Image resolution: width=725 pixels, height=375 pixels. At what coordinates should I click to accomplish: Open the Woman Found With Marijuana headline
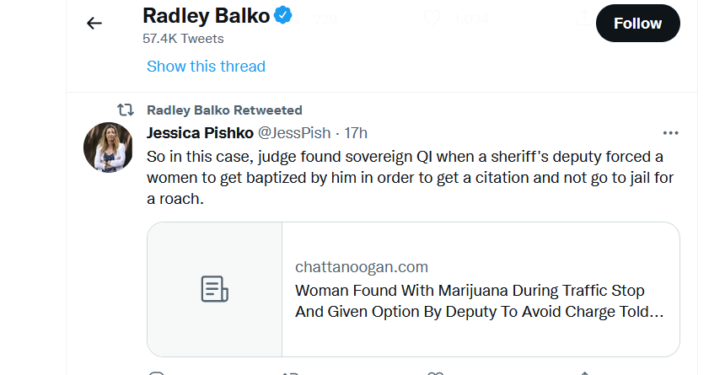(479, 301)
